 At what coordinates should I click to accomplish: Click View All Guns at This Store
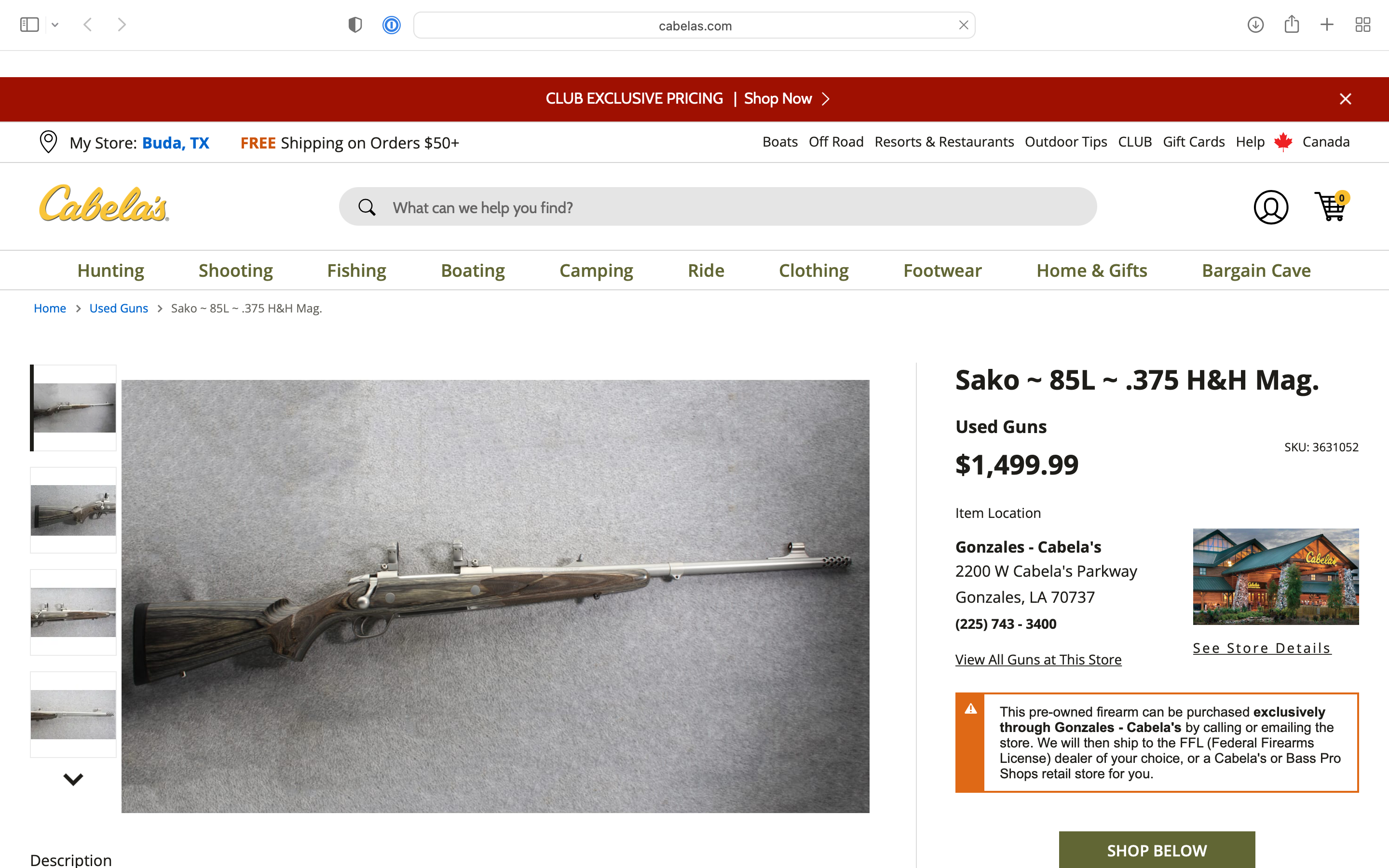pyautogui.click(x=1038, y=660)
